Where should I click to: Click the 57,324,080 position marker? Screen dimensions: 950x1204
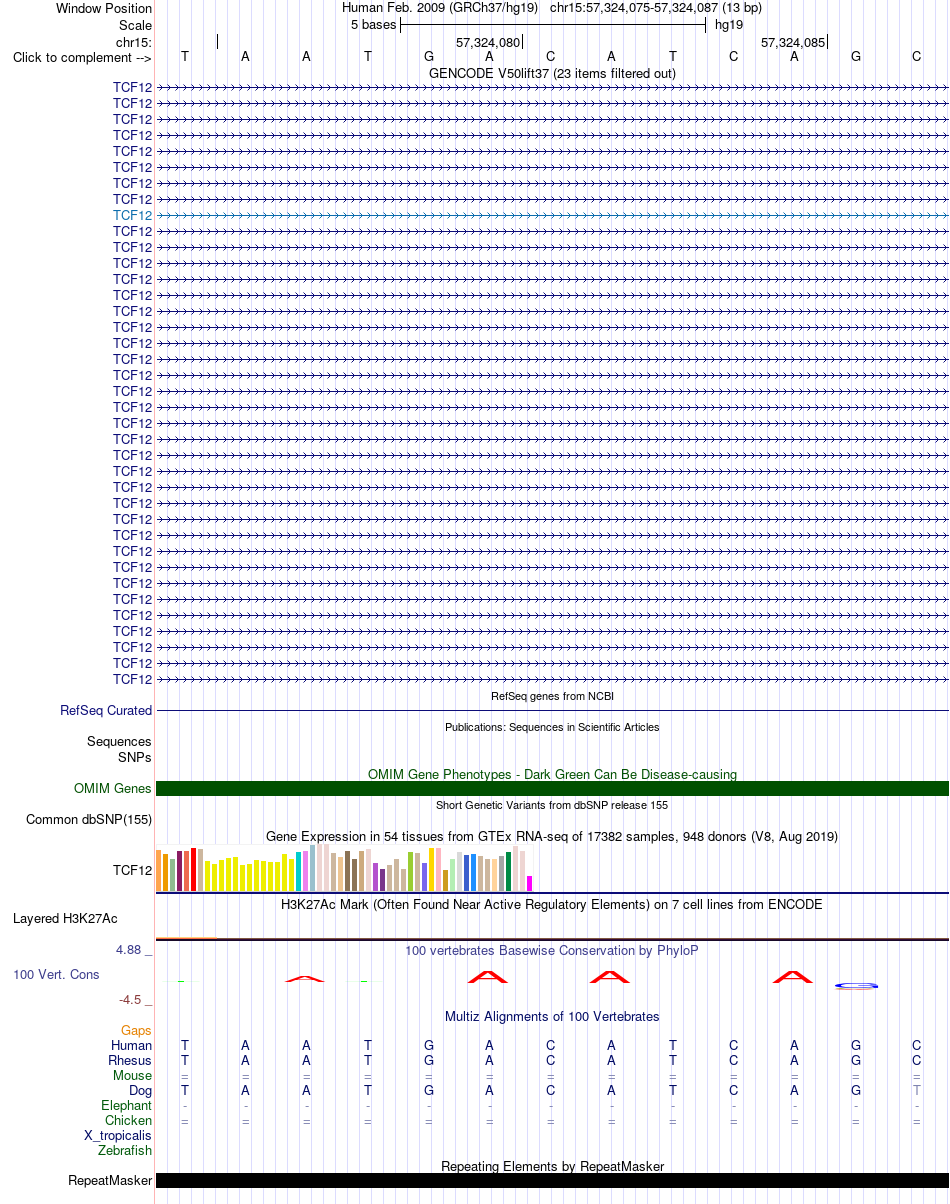click(x=488, y=42)
